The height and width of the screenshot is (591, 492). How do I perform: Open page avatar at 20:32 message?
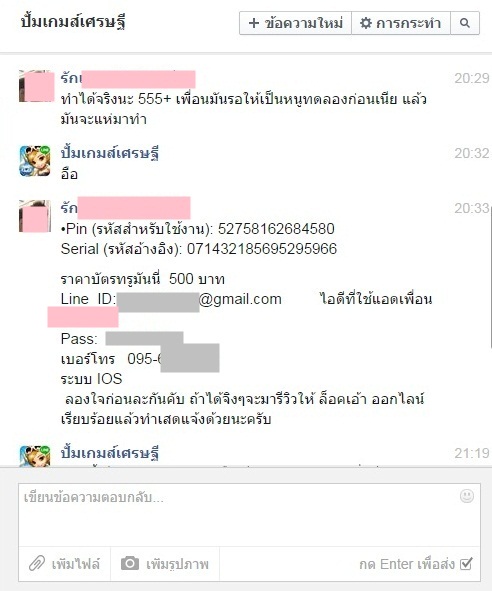35,161
